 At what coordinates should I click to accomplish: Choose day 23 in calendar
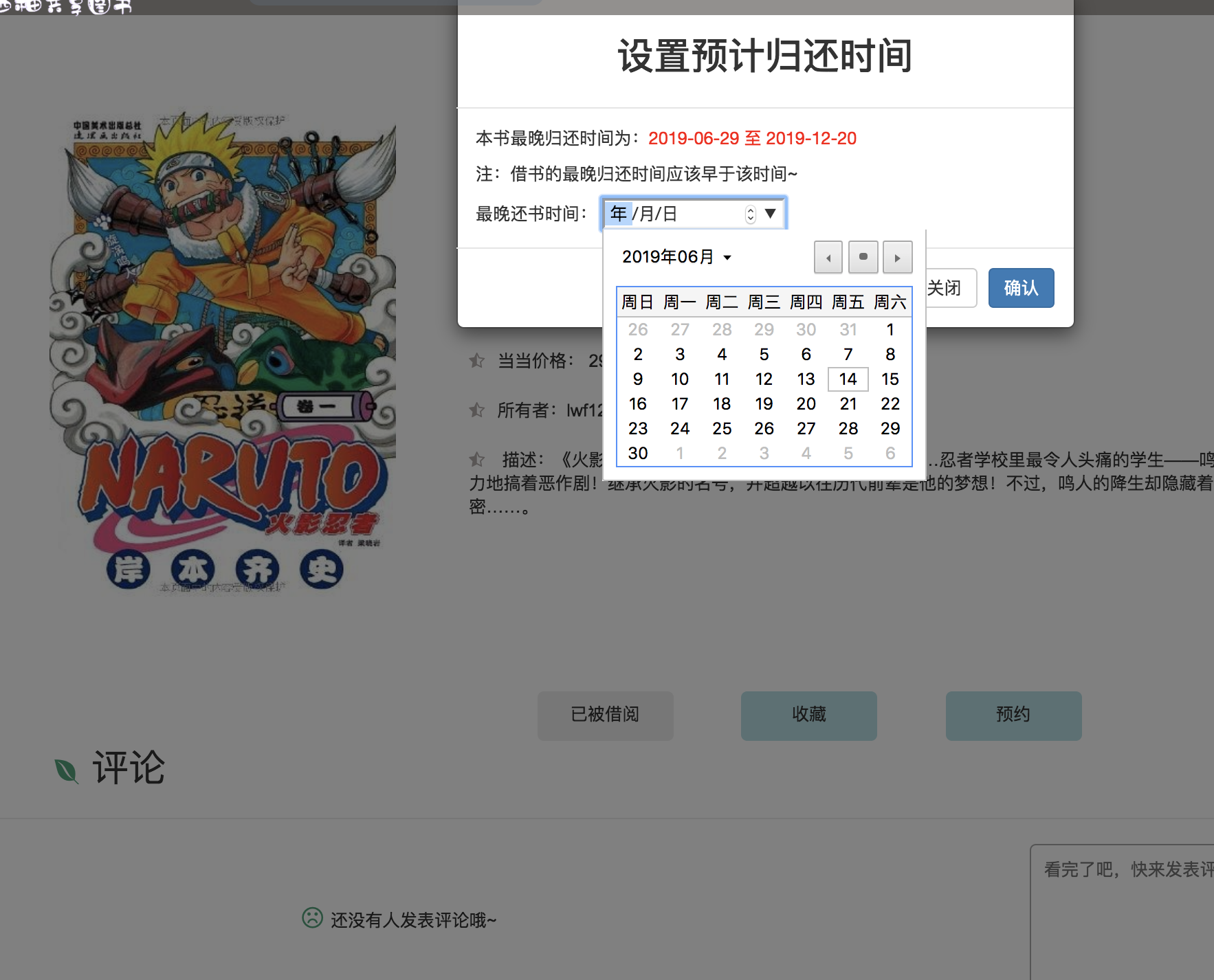(x=638, y=429)
